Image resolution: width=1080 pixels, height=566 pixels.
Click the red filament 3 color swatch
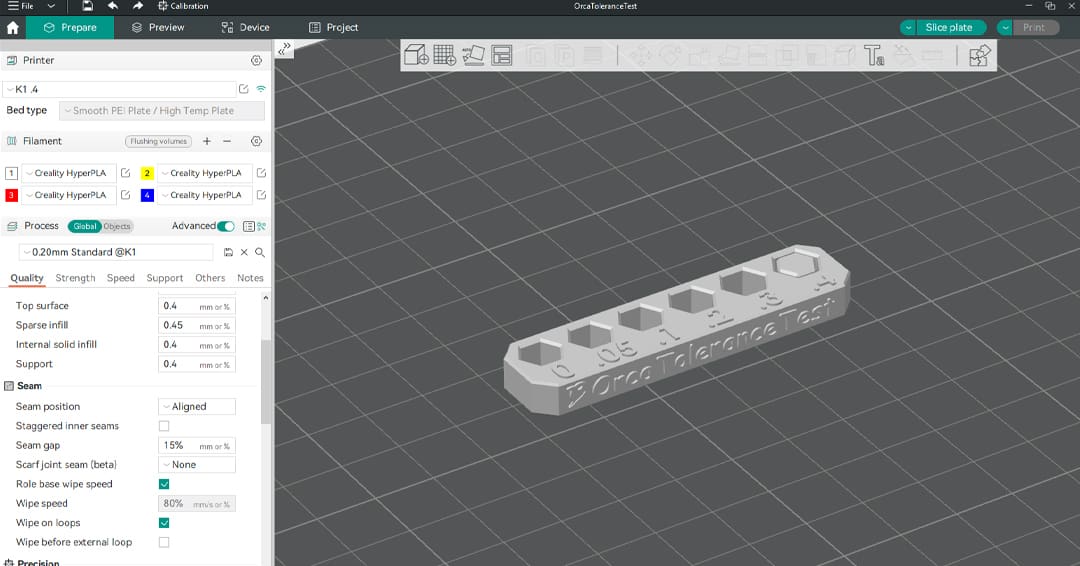click(11, 196)
